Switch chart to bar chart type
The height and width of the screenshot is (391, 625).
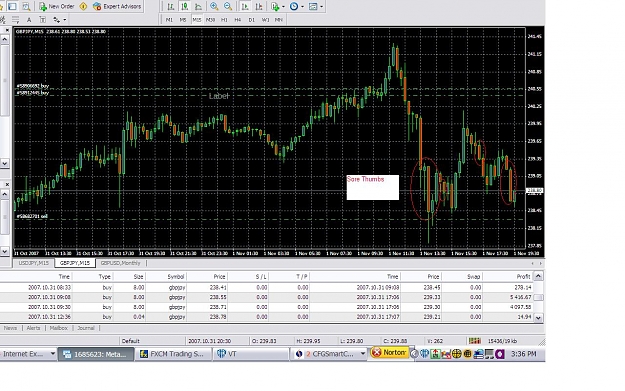point(171,6)
